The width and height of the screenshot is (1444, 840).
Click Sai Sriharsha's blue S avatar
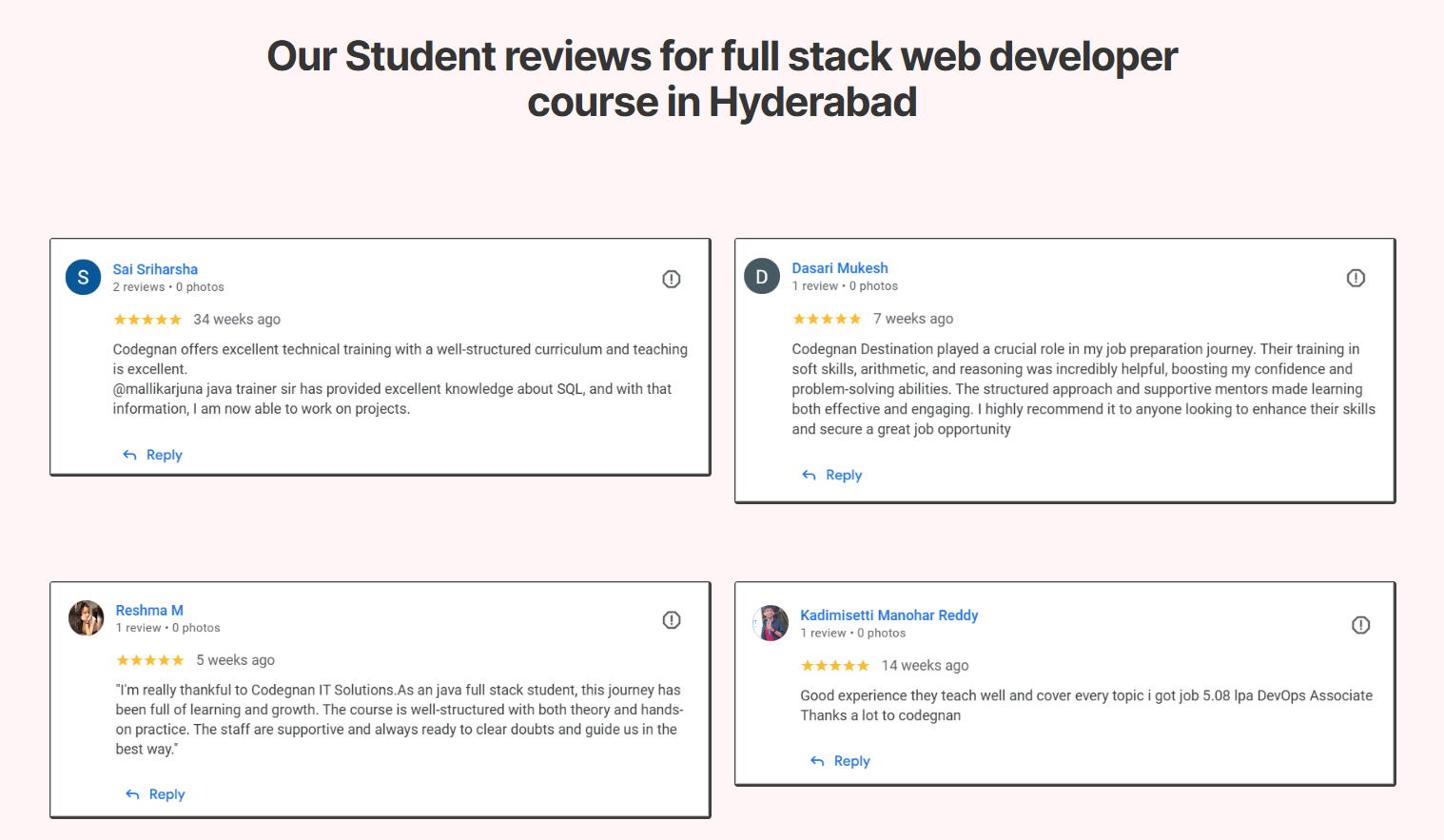(83, 277)
